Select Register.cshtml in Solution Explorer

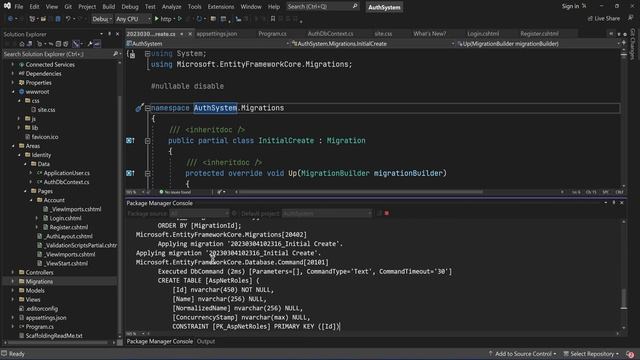(69, 227)
